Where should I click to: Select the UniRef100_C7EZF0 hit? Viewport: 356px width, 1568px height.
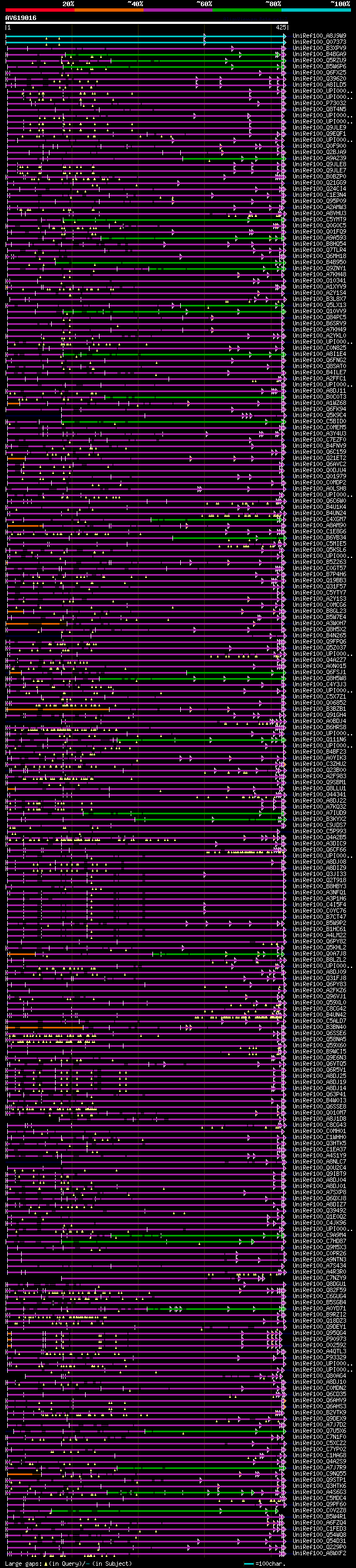319,439
